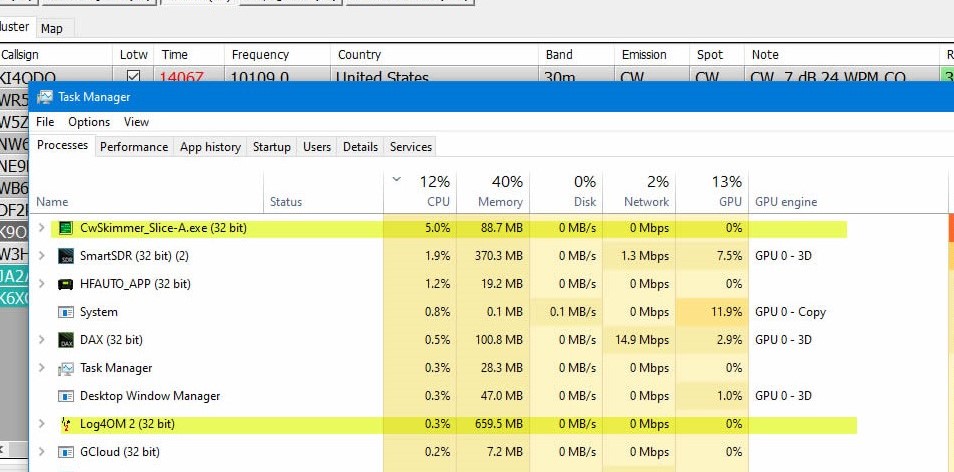The image size is (954, 472).
Task: Click the 370.3 MB memory value for SmartSDR
Action: tap(498, 256)
